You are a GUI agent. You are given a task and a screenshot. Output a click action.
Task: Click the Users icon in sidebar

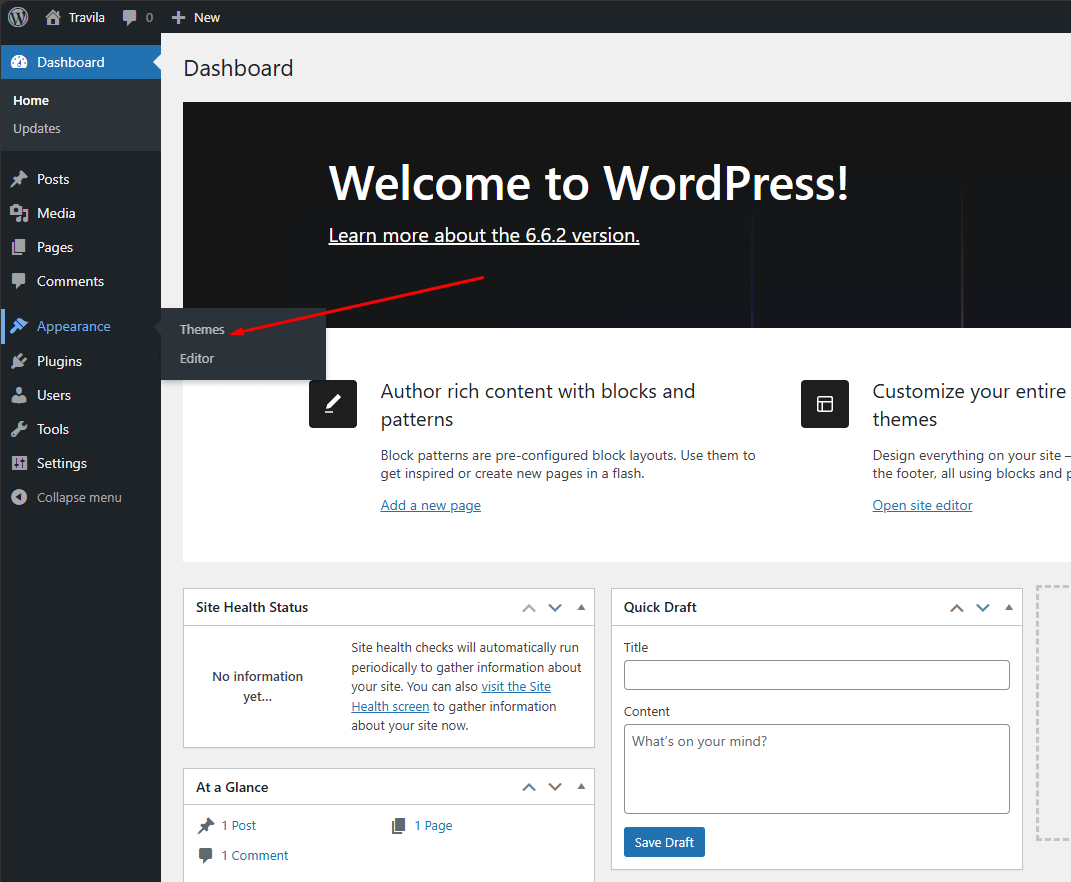19,396
